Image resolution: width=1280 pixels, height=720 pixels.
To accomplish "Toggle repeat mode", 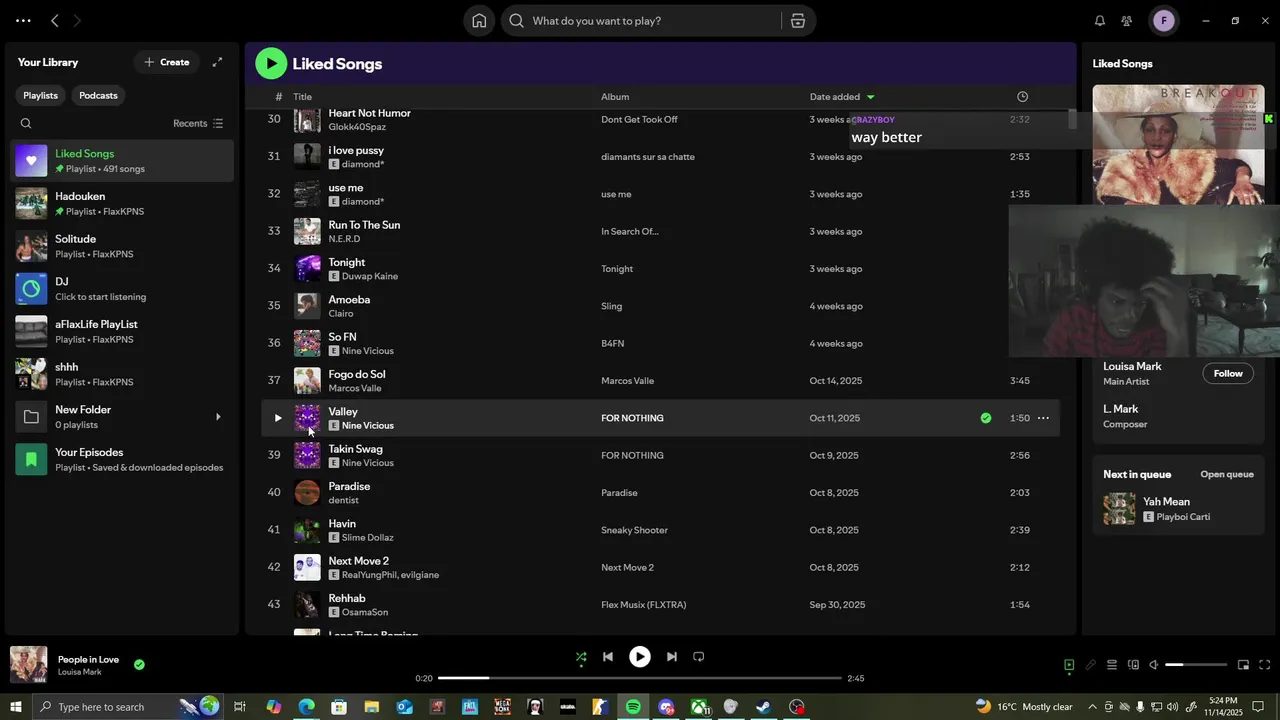I will (699, 657).
